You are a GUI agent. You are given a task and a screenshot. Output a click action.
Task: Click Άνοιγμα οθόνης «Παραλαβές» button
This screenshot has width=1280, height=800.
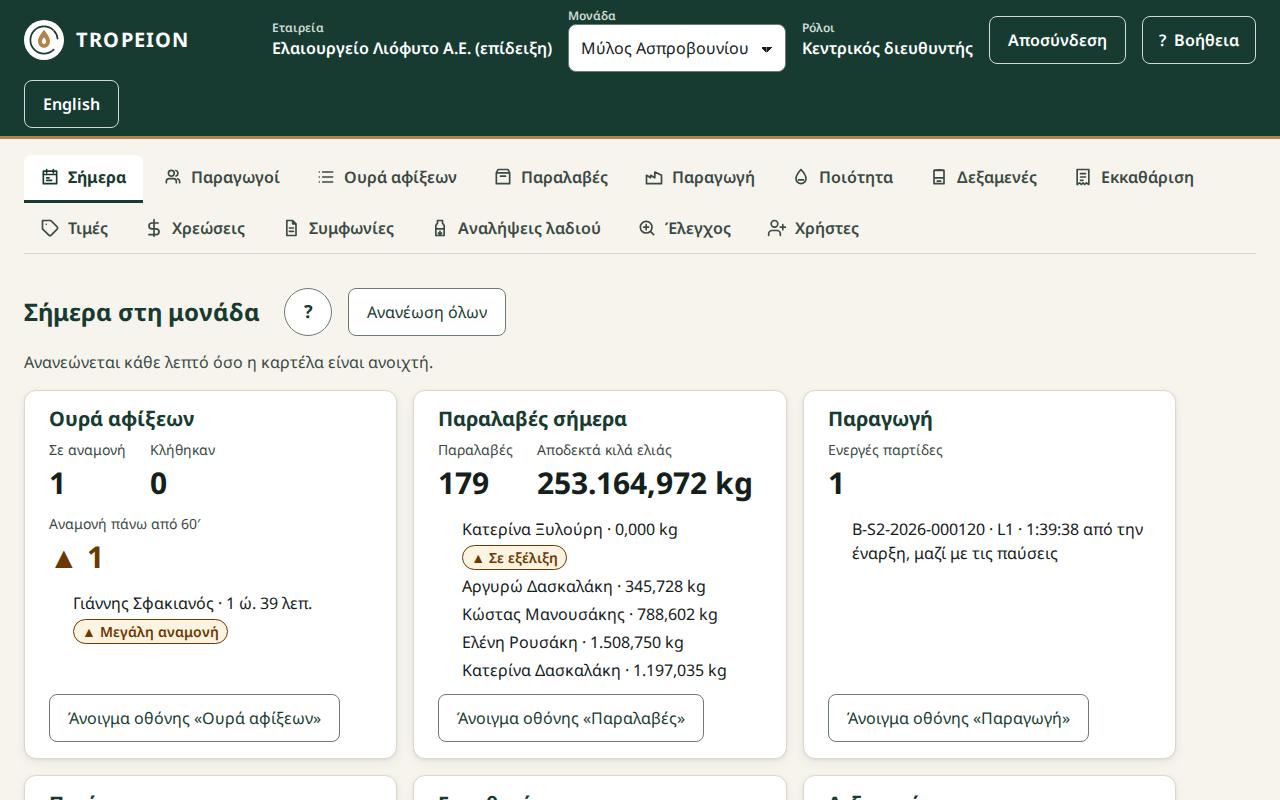(571, 718)
